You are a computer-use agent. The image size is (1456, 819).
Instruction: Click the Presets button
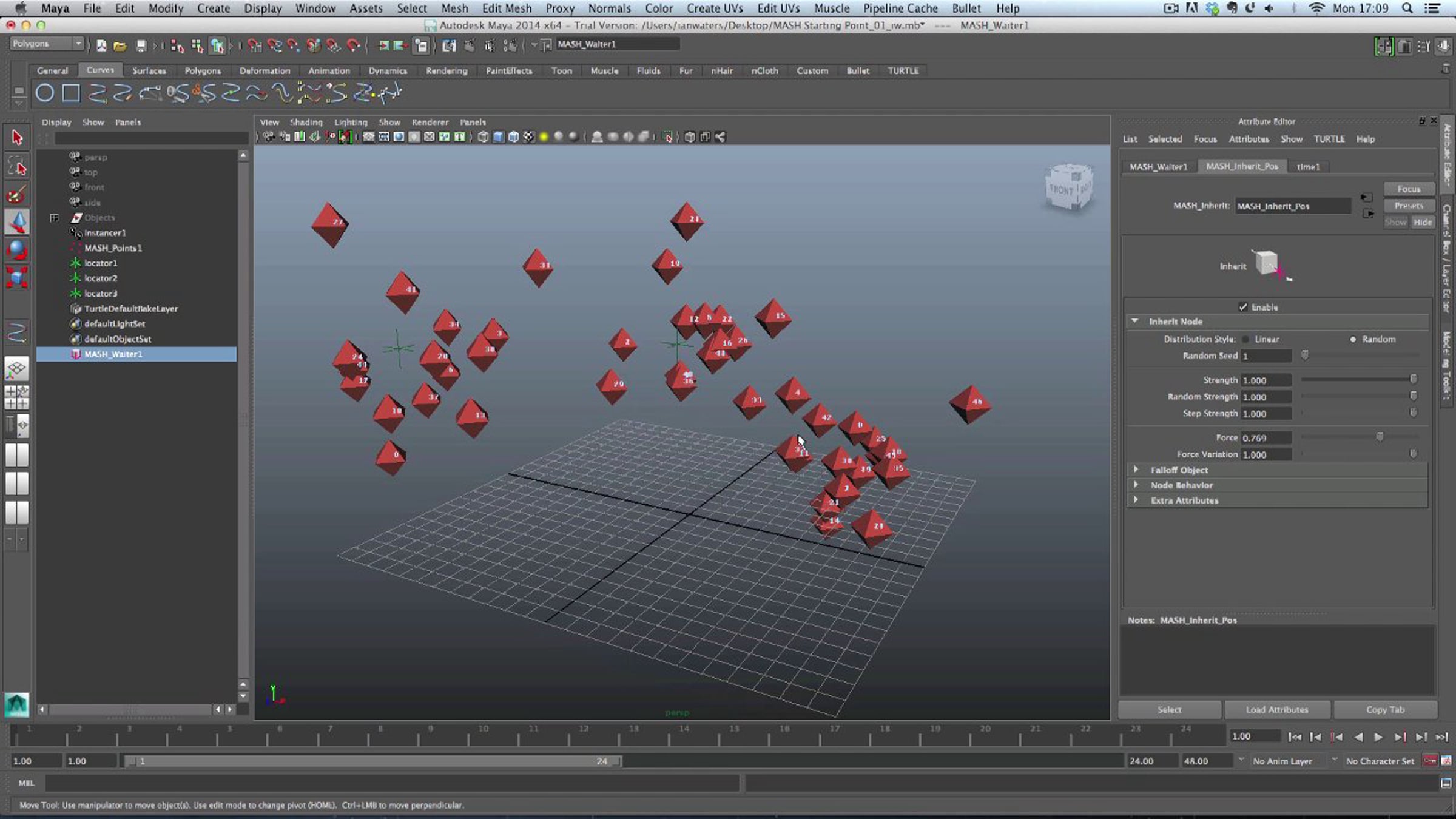coord(1409,206)
